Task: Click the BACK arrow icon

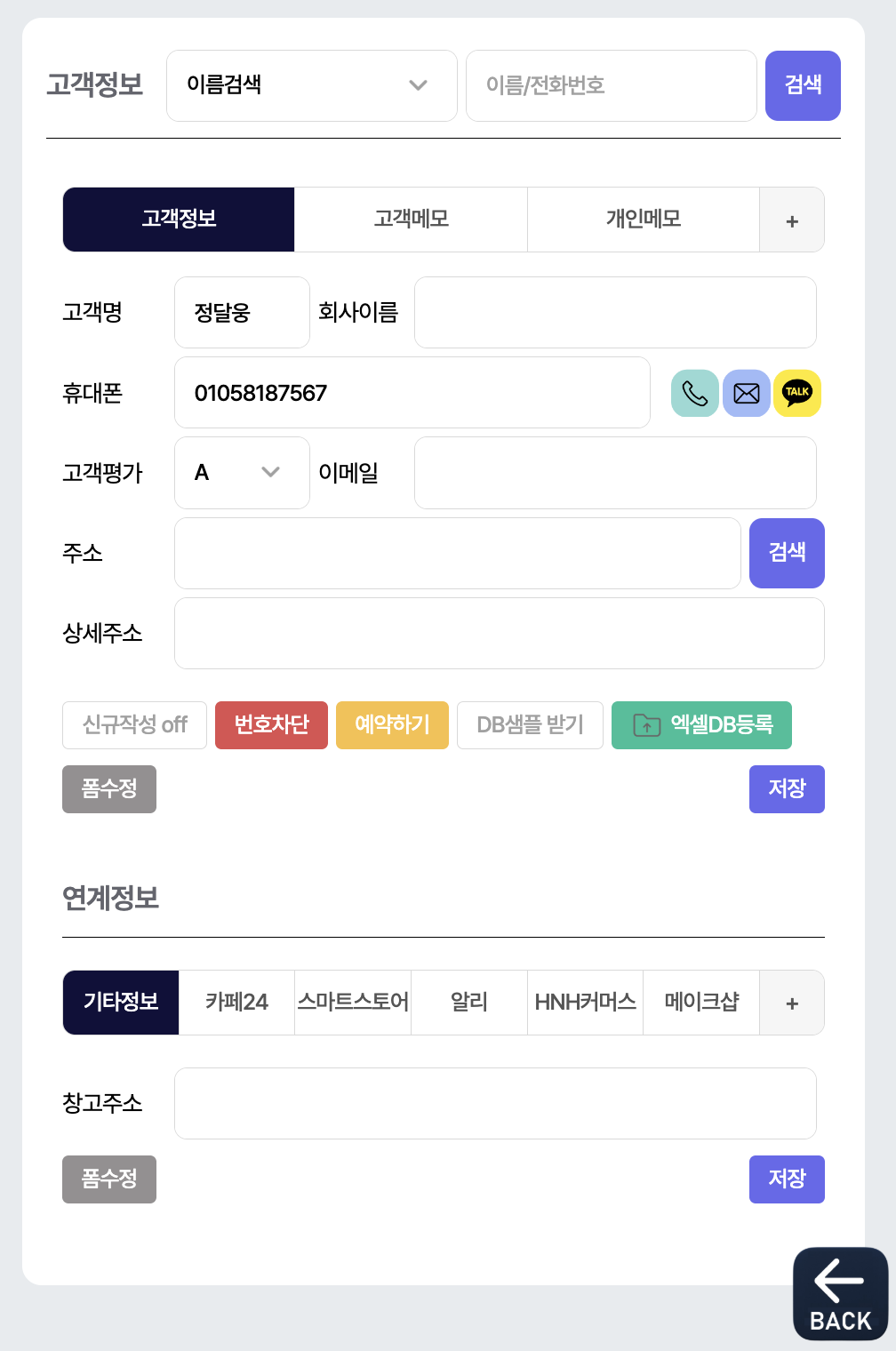Action: [x=840, y=1292]
